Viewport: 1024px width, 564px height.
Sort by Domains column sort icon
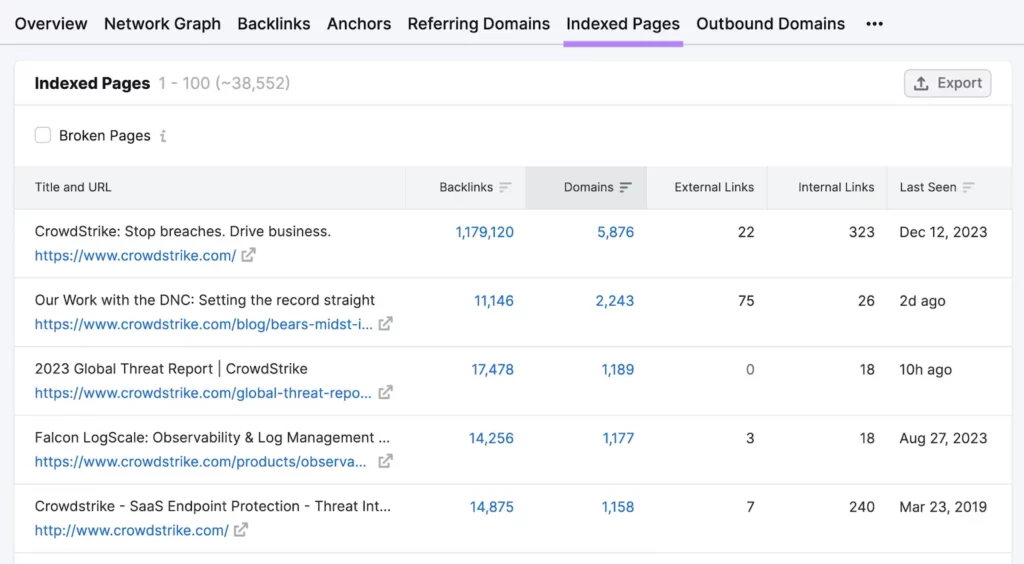(x=626, y=187)
